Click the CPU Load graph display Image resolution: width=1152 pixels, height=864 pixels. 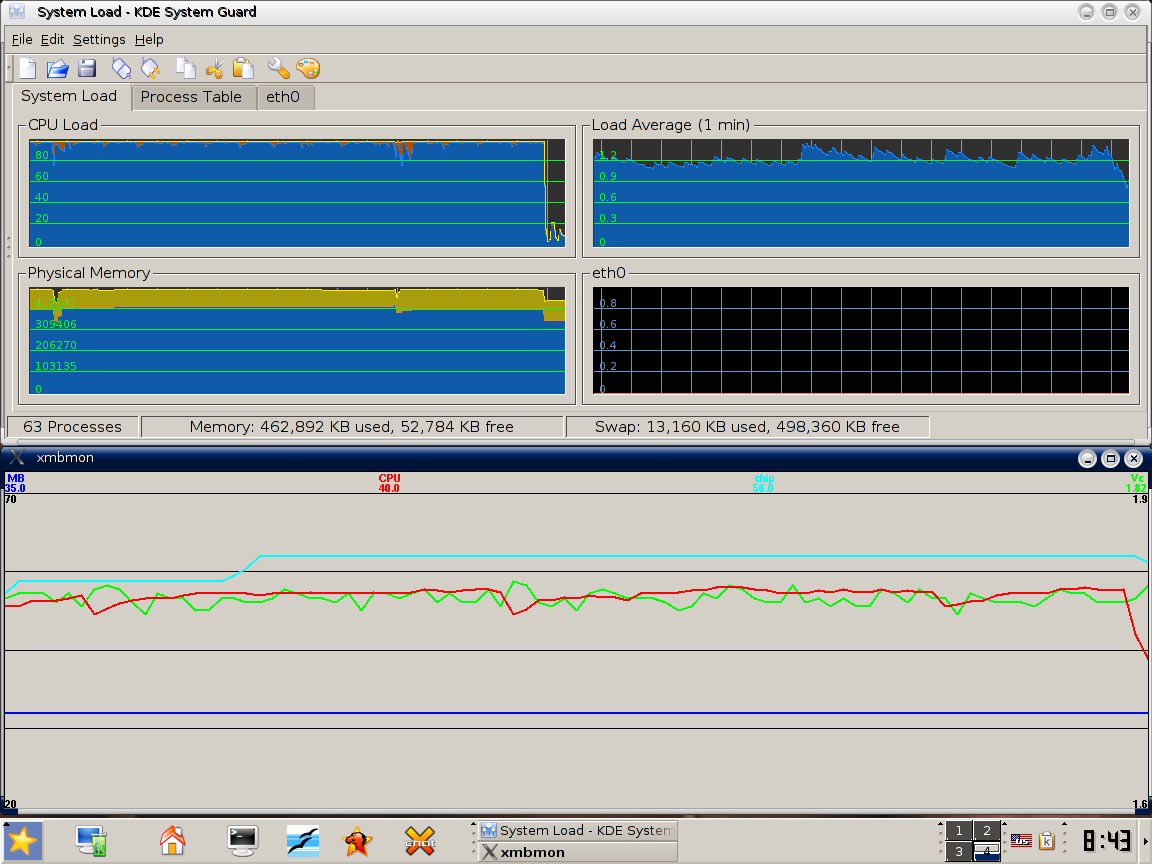point(296,193)
